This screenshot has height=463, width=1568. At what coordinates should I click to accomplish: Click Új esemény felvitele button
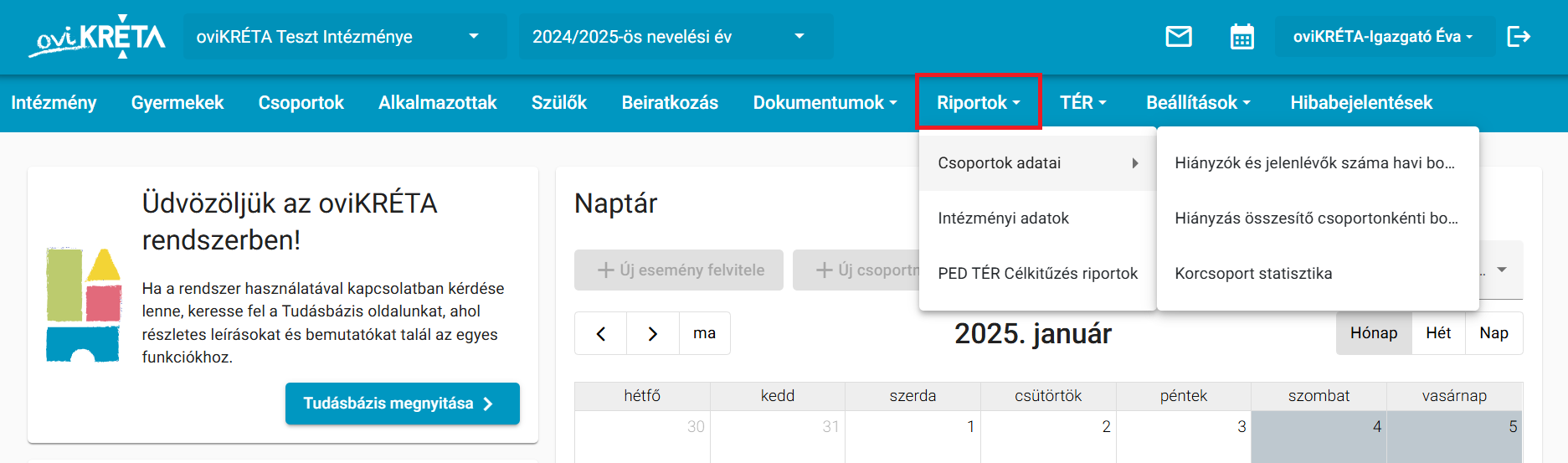tap(679, 270)
